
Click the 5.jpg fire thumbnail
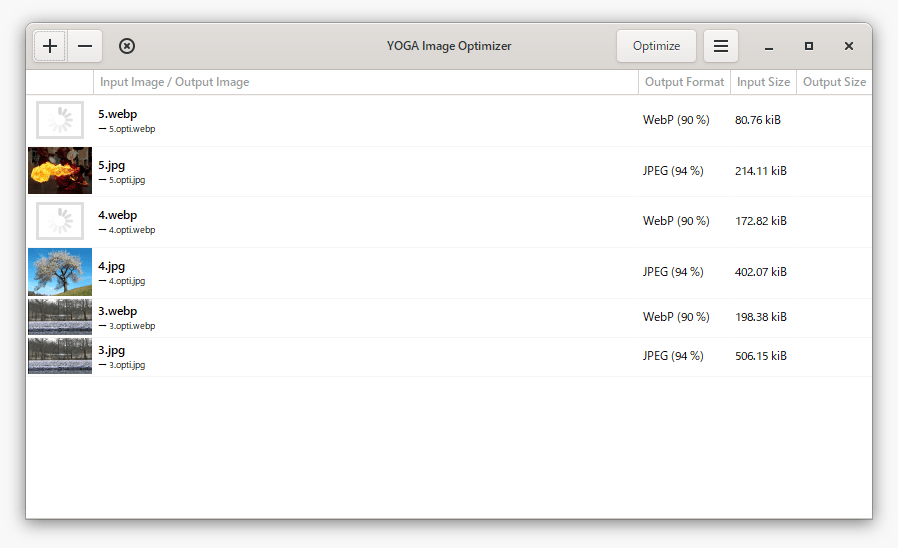(60, 171)
